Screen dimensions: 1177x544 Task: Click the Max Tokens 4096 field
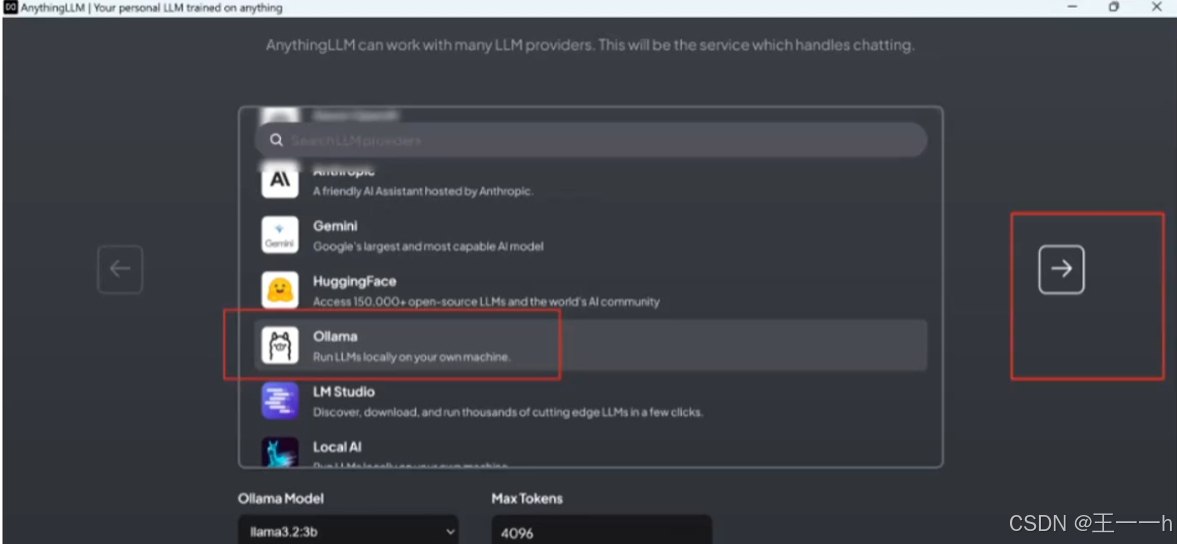pyautogui.click(x=601, y=531)
